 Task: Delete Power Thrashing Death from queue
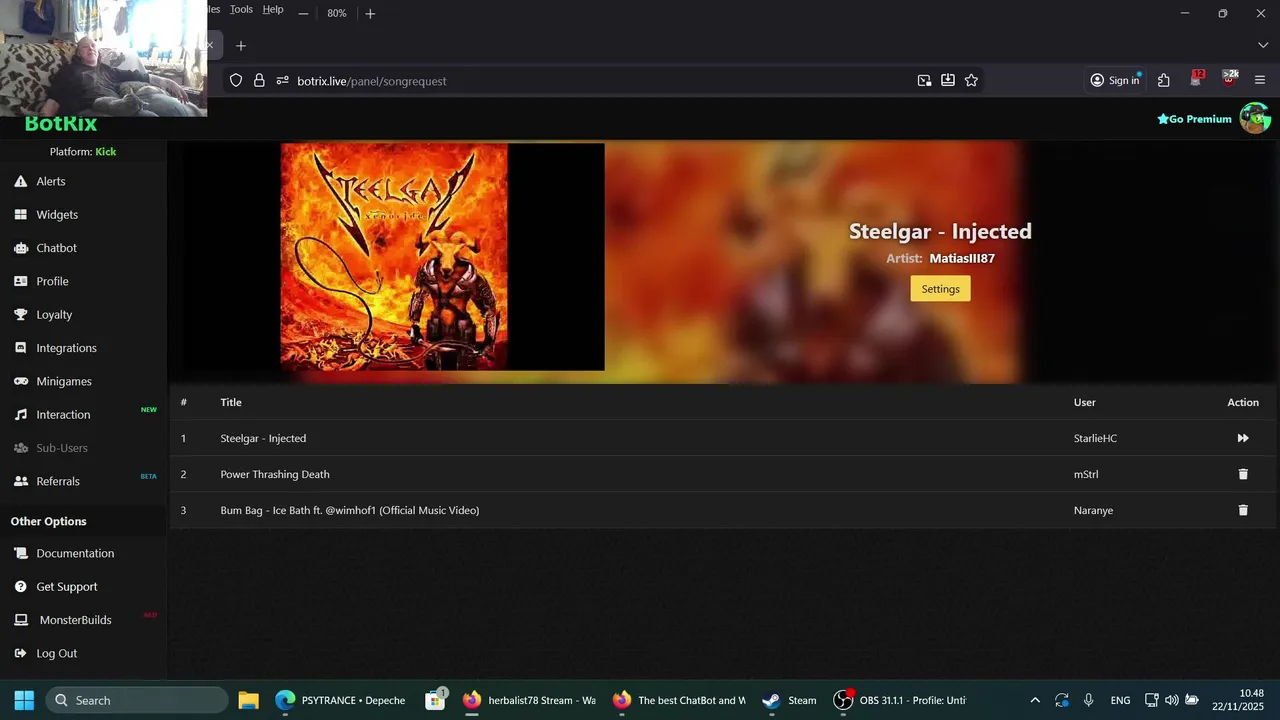[1243, 474]
